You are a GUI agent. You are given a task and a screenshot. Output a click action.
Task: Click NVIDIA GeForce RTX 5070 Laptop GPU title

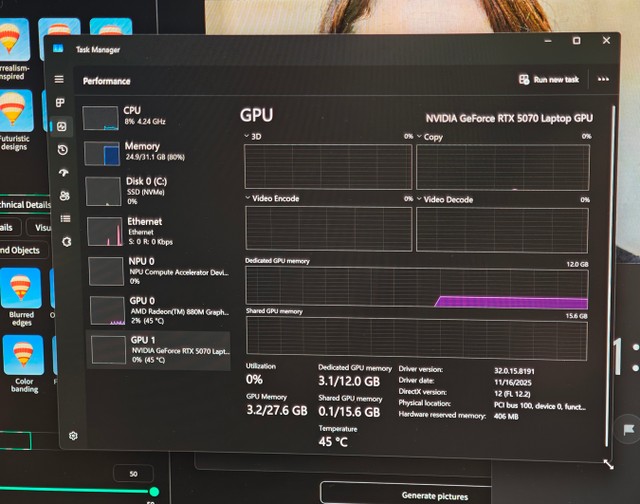click(509, 118)
